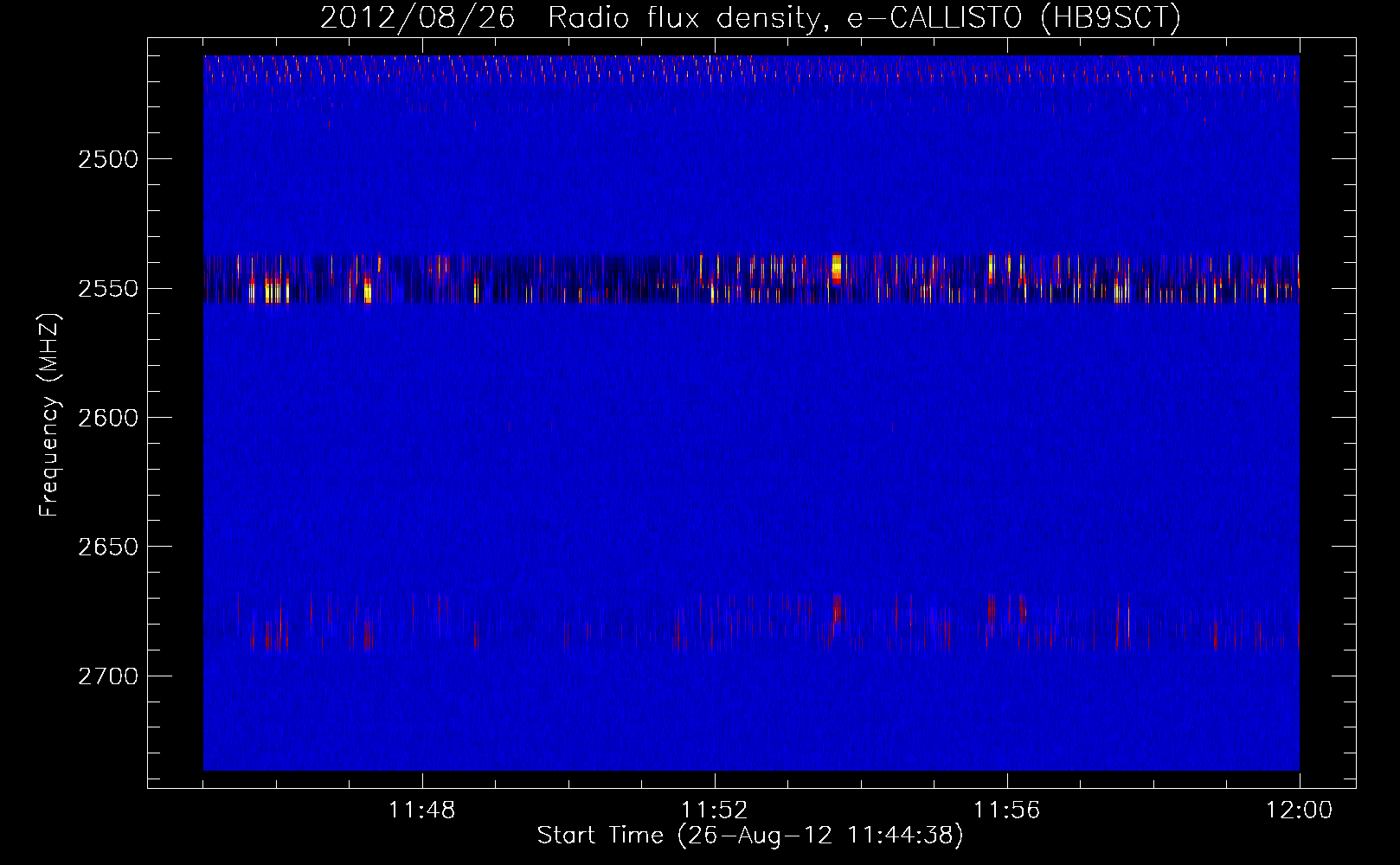Click the 2700 frequency tick label
Screen dimensions: 1400x865
click(x=108, y=676)
